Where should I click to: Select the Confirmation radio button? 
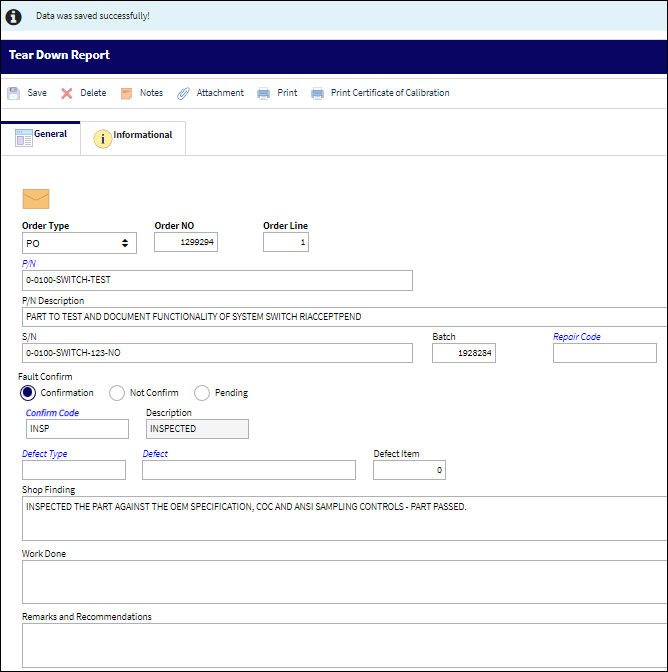(28, 393)
